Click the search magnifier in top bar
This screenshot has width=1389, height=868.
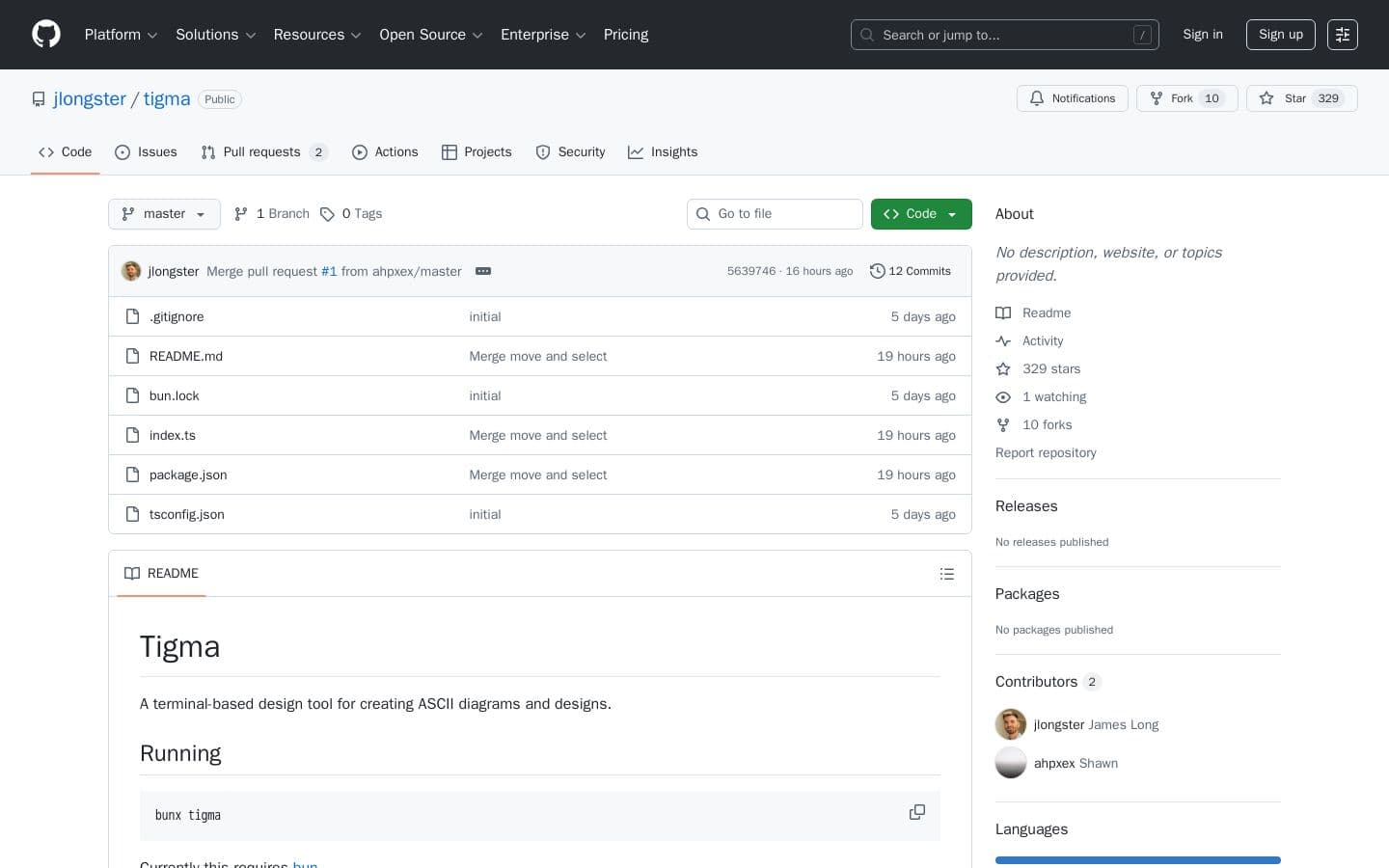867,35
